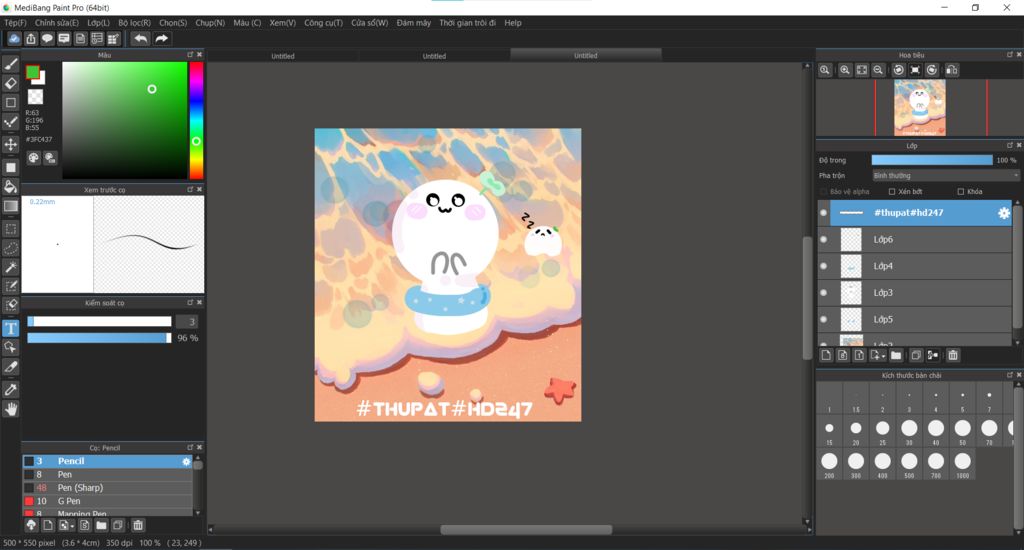
Task: Click the horizontal canvas scrollbar
Action: tap(526, 530)
